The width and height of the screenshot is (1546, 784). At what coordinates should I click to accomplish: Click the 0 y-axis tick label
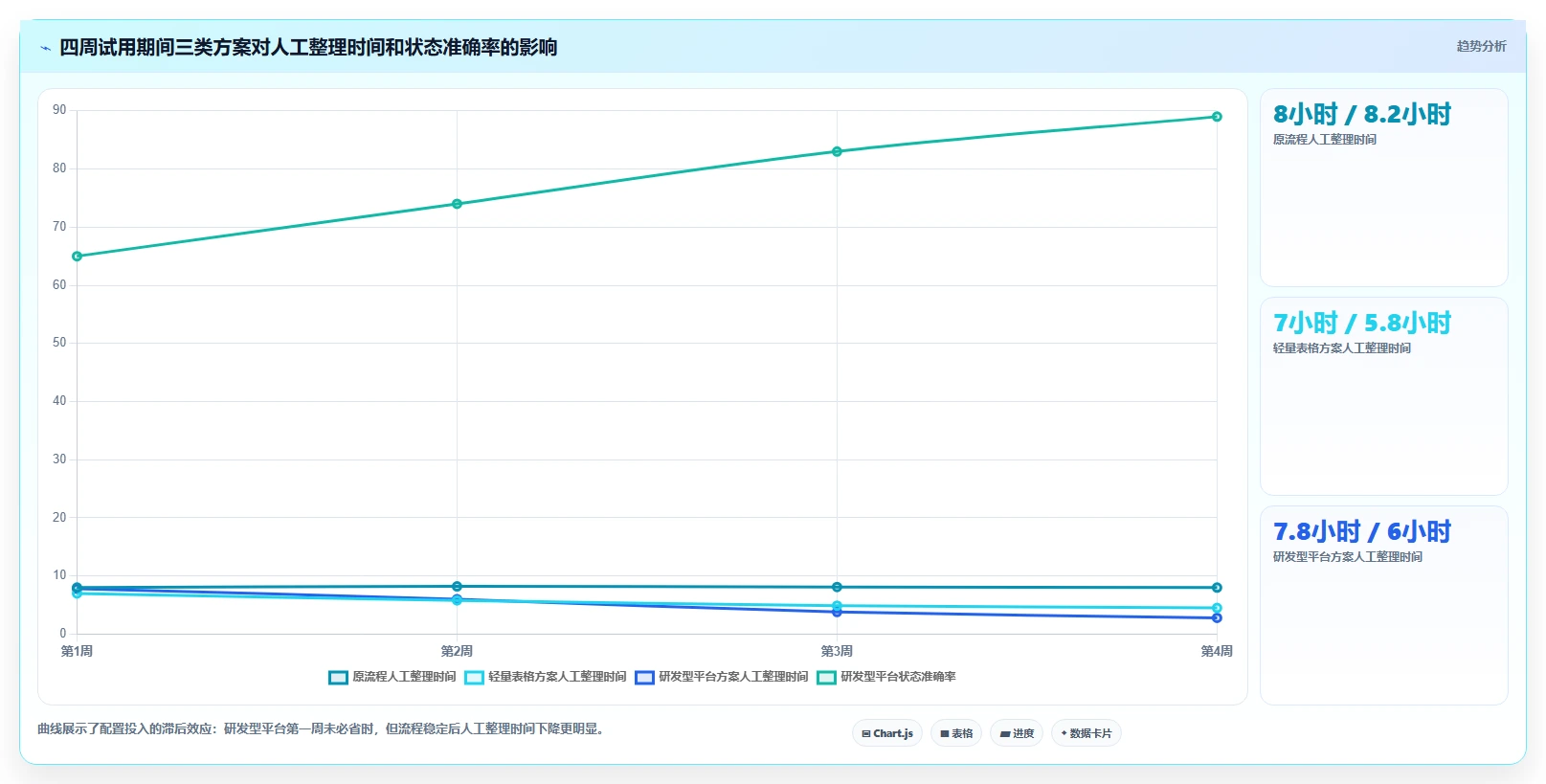coord(63,633)
